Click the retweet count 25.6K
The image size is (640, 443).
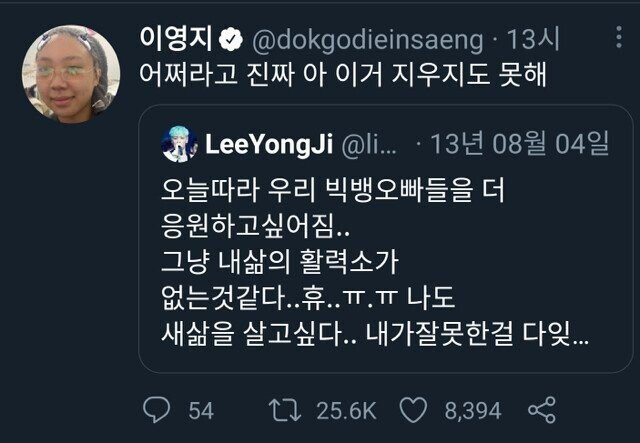click(348, 410)
